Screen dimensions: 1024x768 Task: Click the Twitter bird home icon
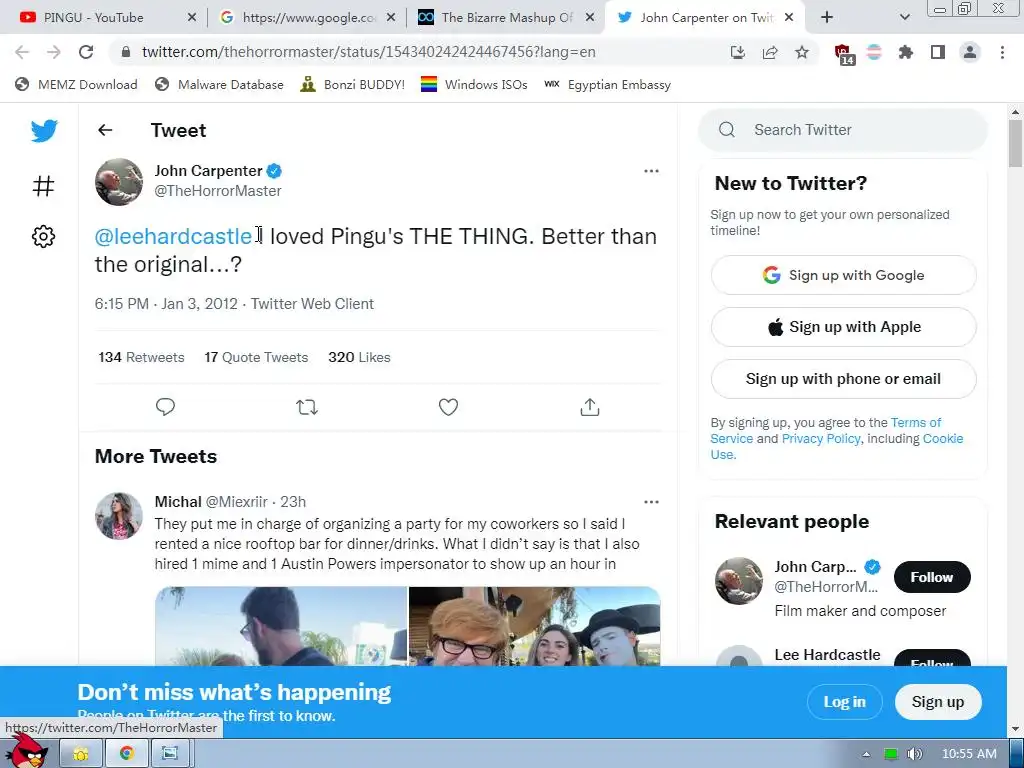coord(44,131)
